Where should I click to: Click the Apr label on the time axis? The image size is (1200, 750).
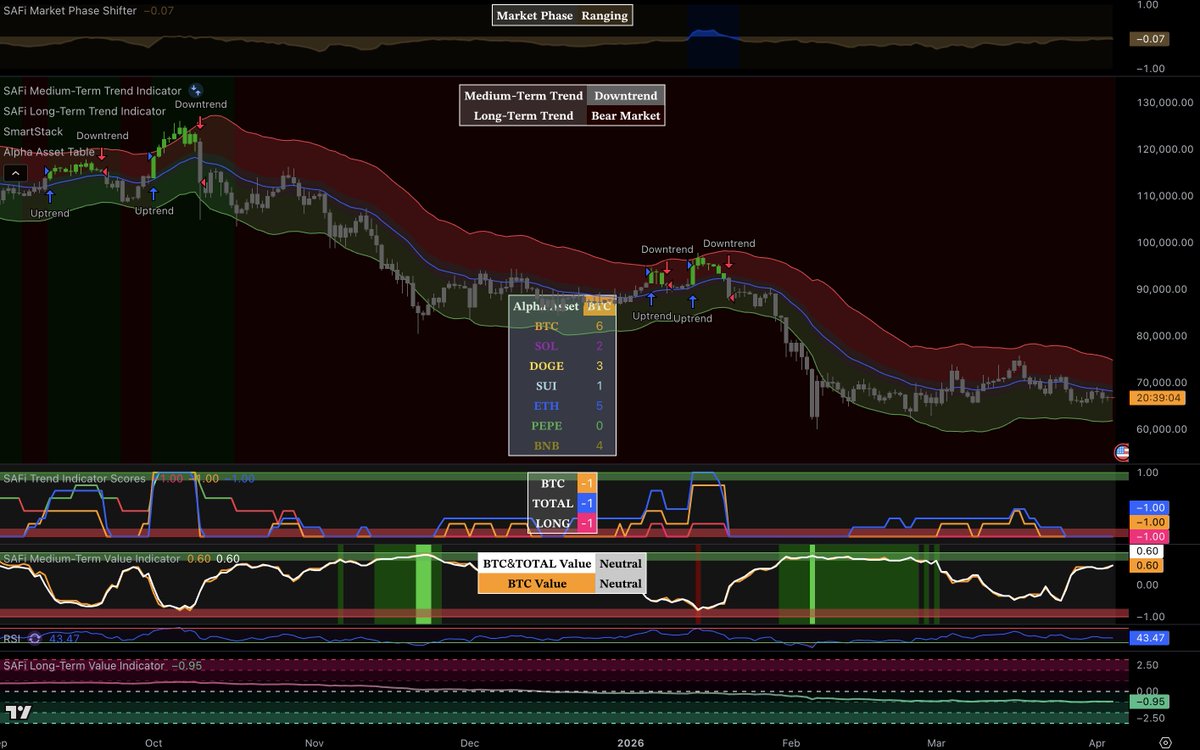[1096, 743]
